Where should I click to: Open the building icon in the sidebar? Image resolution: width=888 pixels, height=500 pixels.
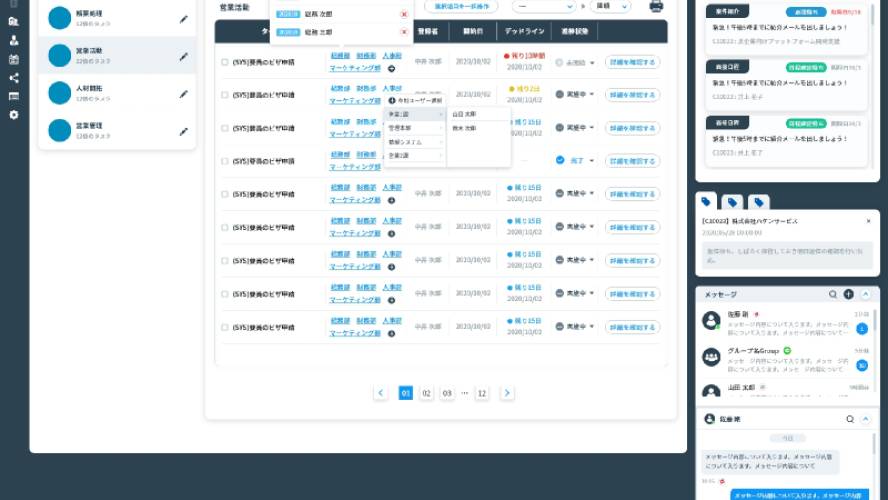[14, 22]
